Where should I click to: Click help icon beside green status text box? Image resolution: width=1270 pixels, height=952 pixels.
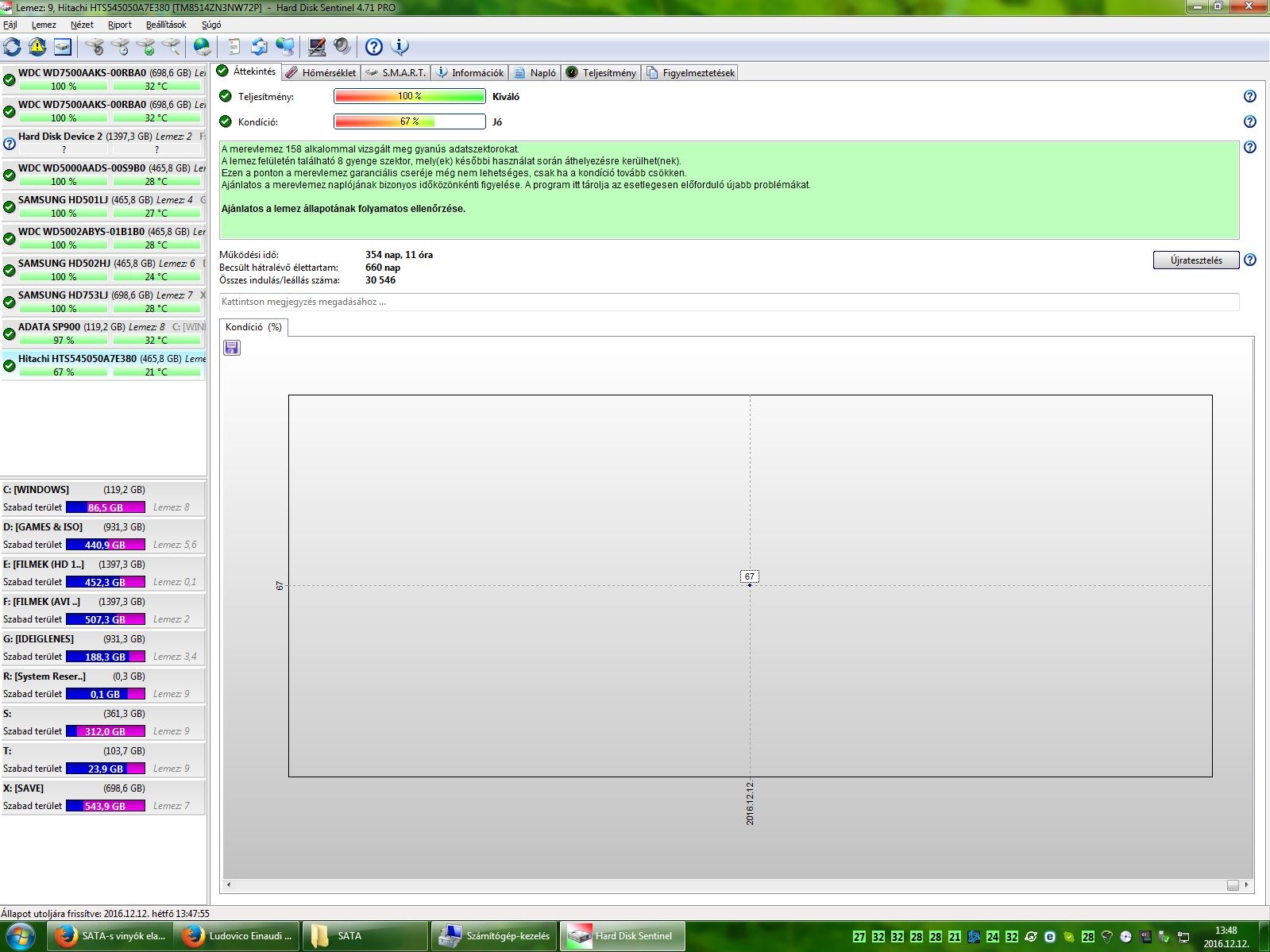point(1249,147)
